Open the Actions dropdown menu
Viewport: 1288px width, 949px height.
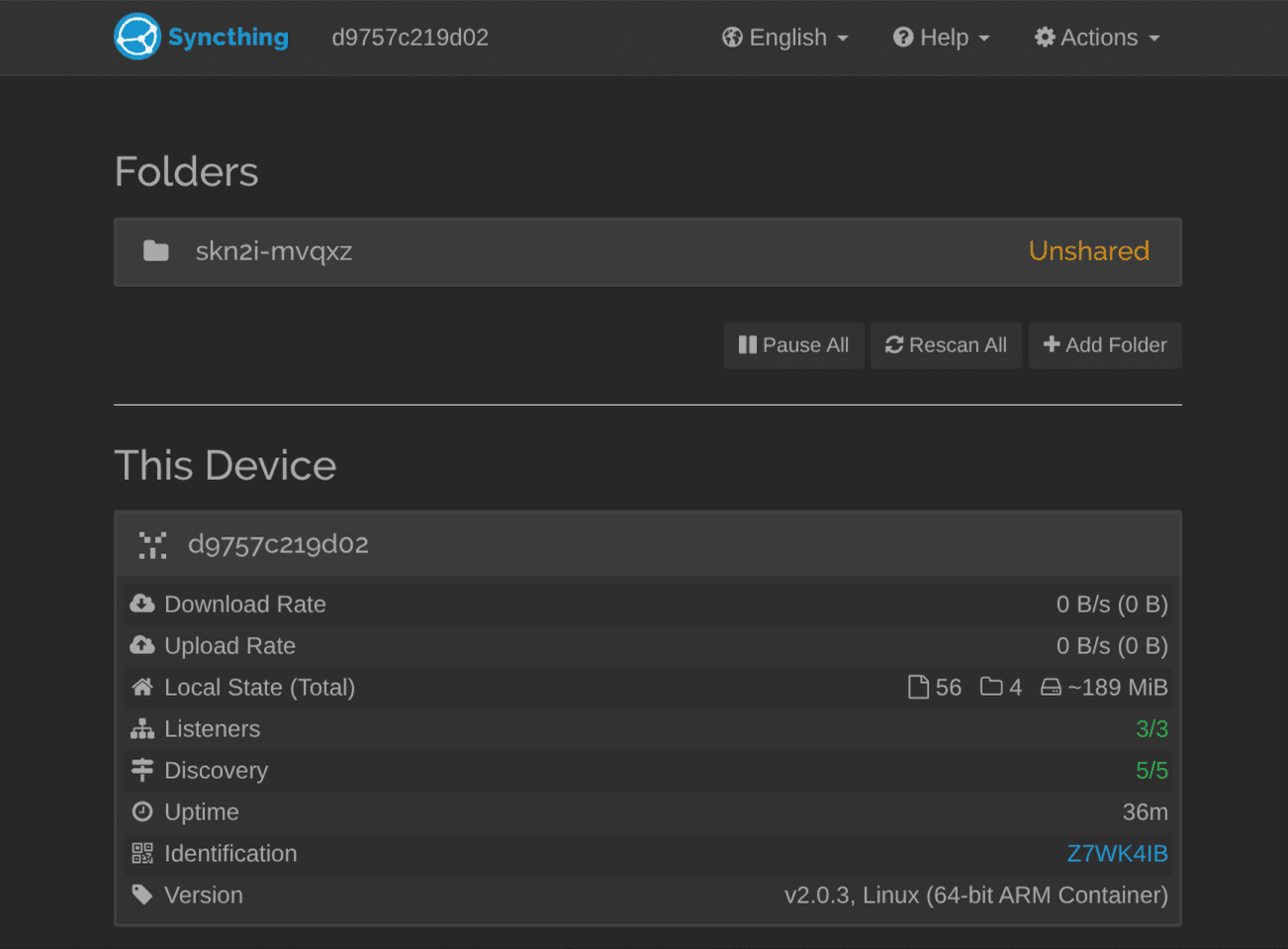[1097, 38]
